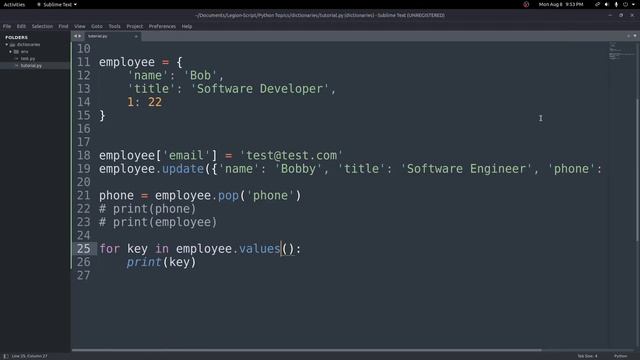This screenshot has height=360, width=640.
Task: Click the Activities button
Action: 14,4
